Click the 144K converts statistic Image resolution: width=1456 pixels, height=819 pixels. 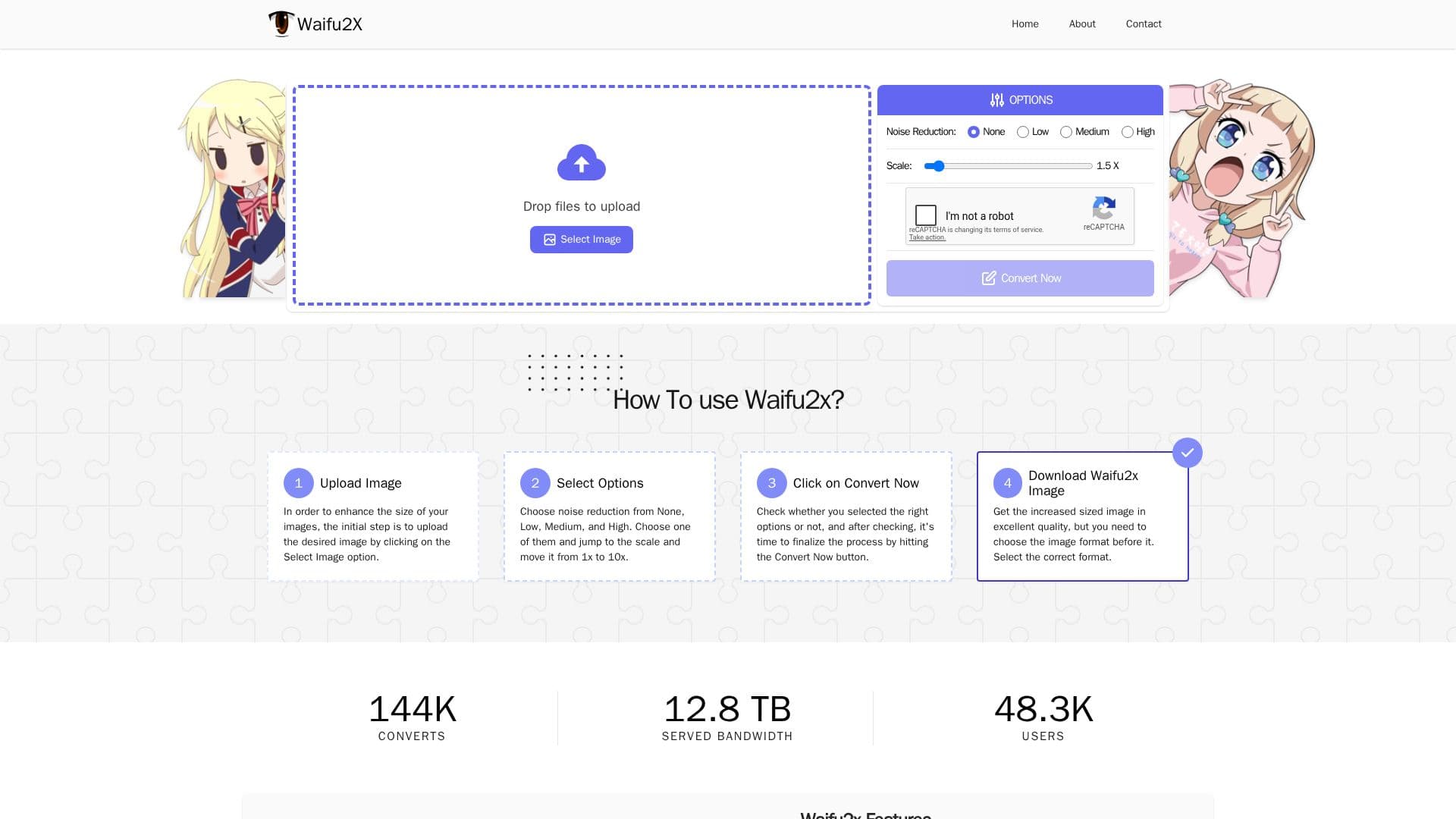[x=412, y=717]
